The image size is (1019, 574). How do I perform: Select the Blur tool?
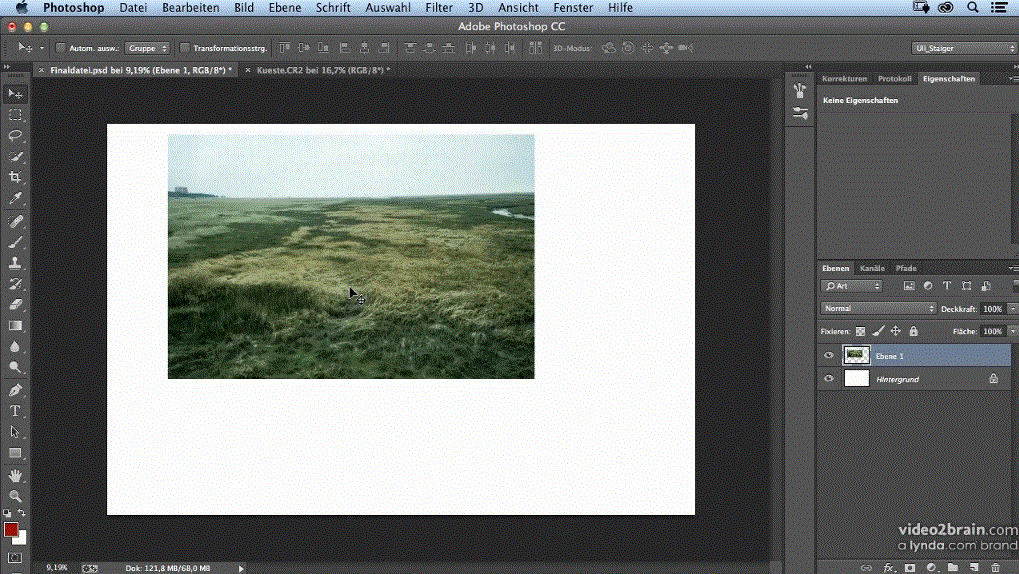[x=15, y=346]
